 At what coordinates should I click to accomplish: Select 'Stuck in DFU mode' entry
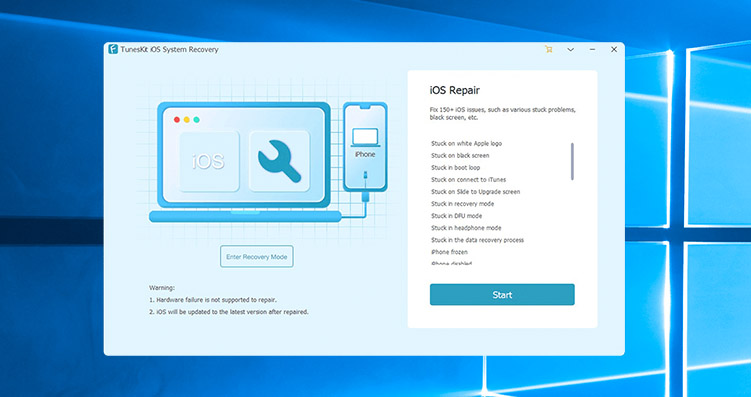coord(456,216)
